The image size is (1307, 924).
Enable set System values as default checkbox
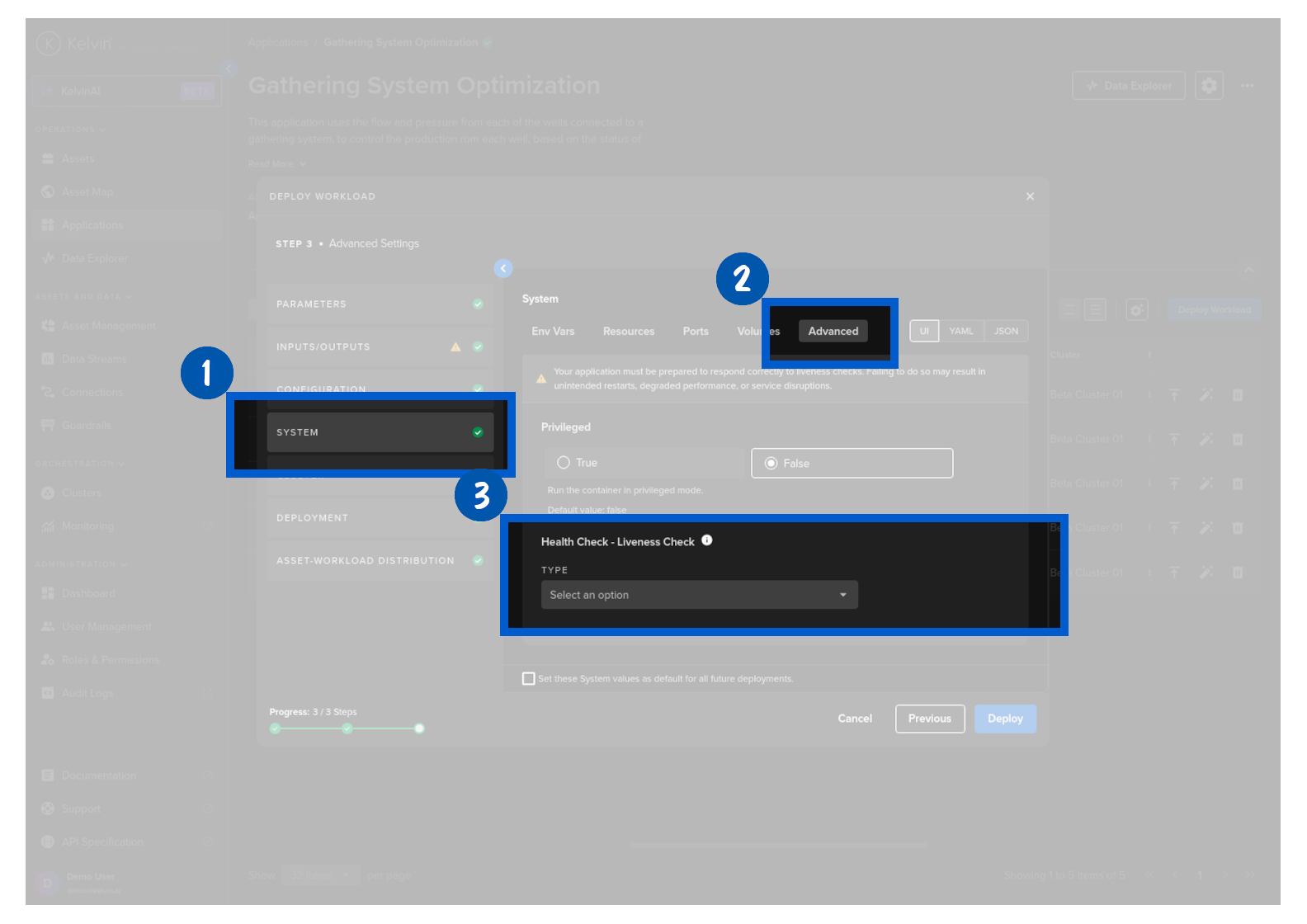coord(529,679)
